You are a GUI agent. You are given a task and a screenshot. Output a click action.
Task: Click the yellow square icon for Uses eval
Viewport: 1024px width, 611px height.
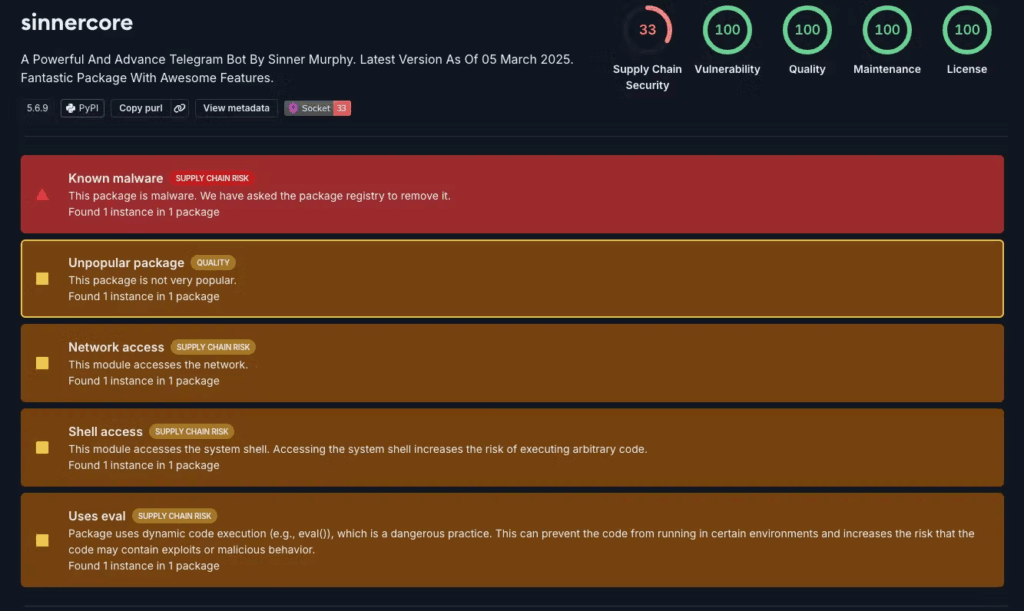point(42,540)
